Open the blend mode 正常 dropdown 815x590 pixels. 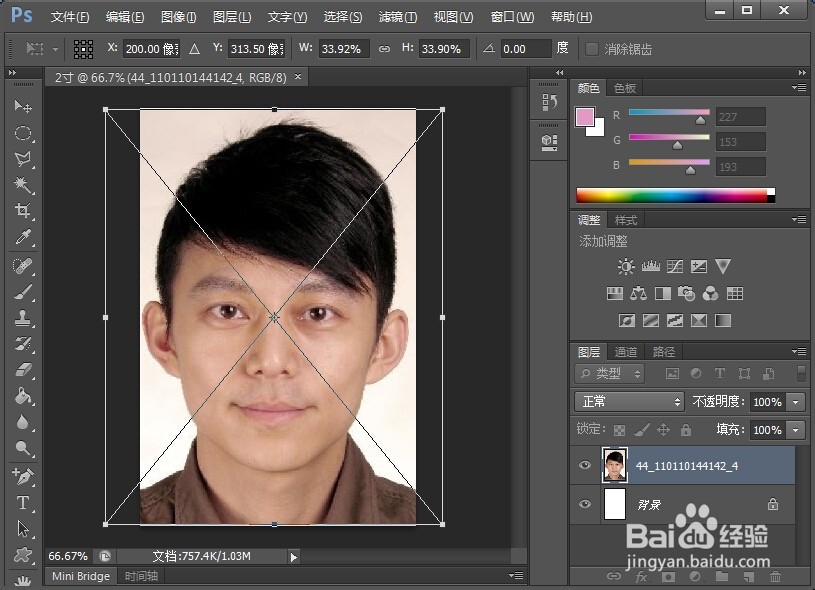pyautogui.click(x=629, y=401)
